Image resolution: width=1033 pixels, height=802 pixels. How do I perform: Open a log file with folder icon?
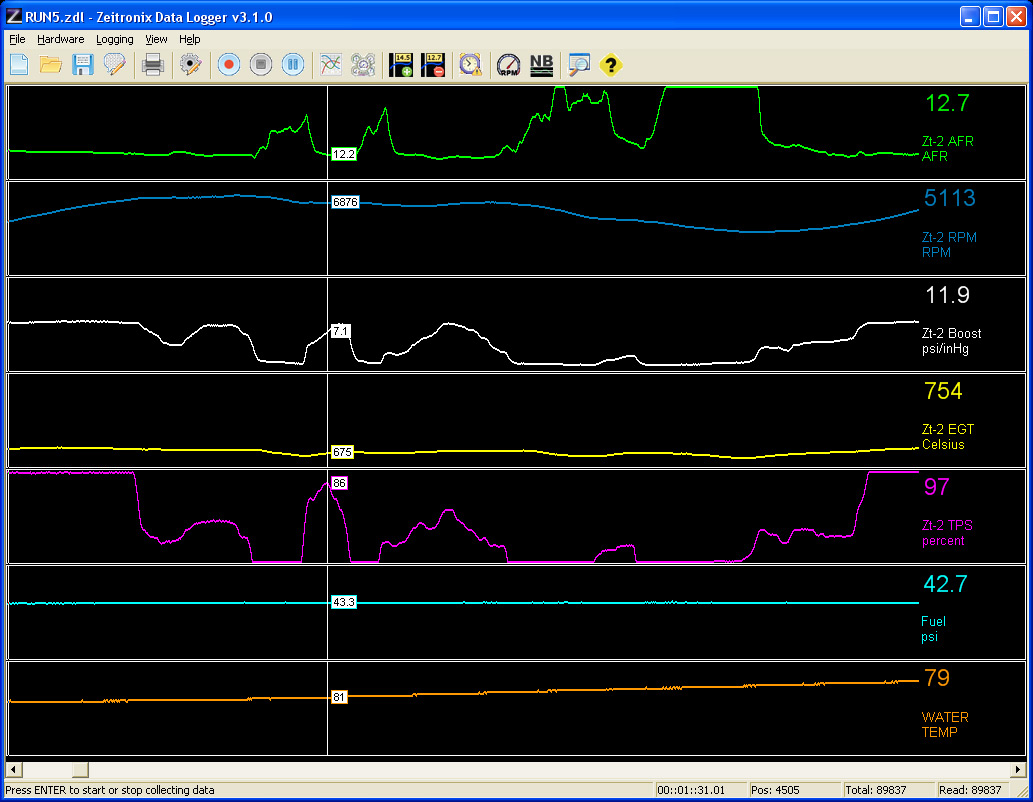click(51, 65)
